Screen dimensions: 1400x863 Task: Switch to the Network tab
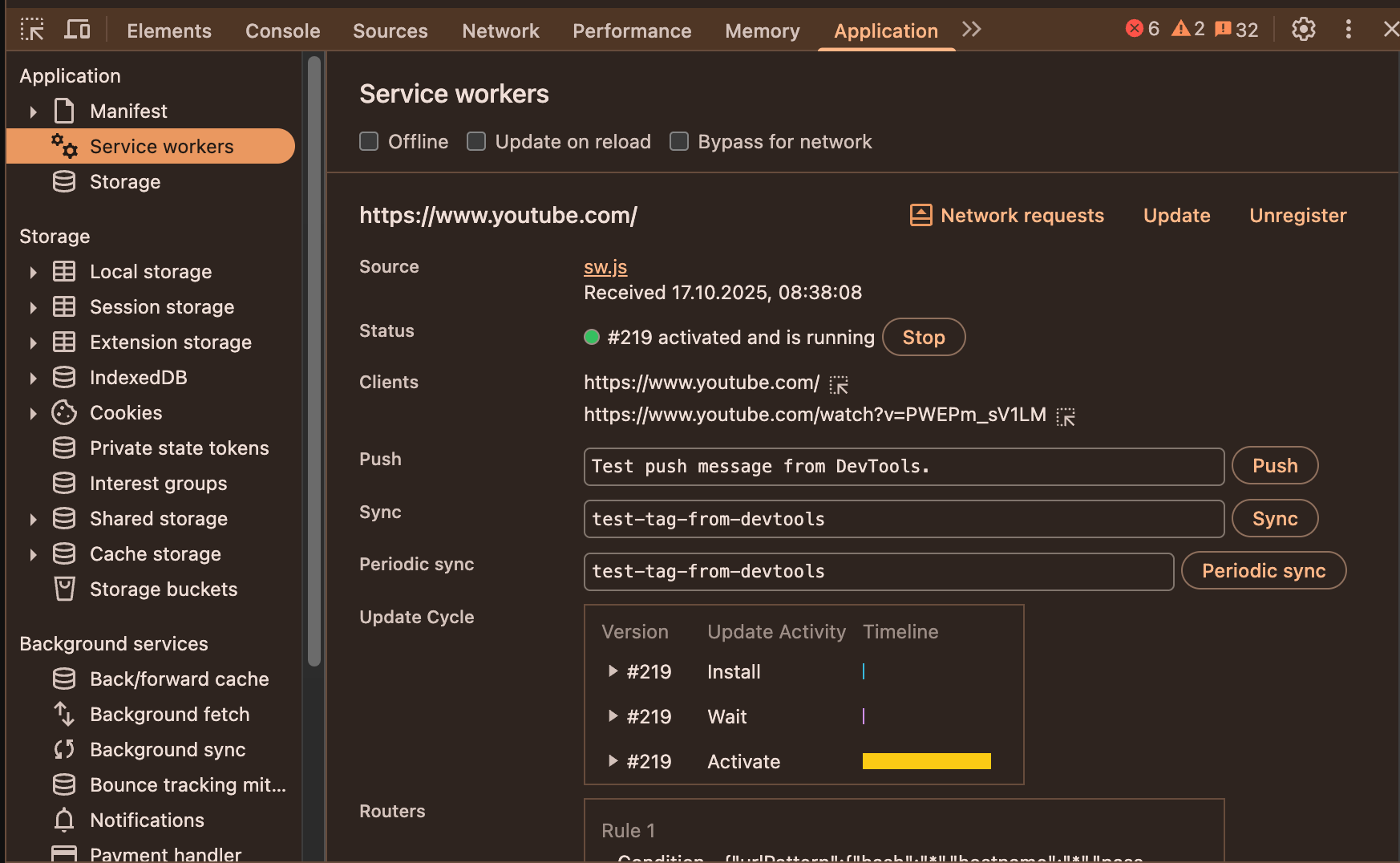[x=500, y=30]
